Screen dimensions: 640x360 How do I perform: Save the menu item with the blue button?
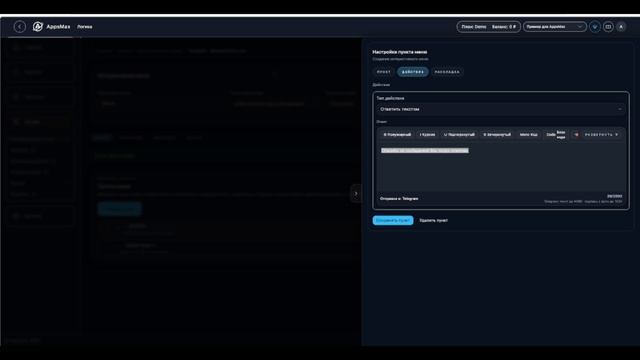(x=393, y=220)
